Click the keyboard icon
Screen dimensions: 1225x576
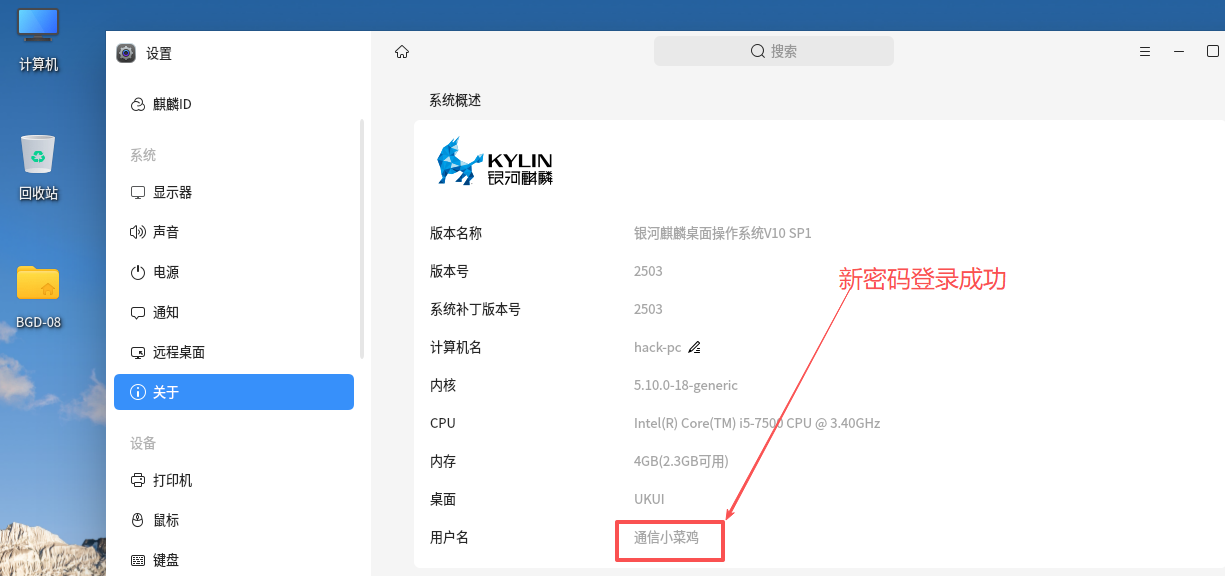[138, 560]
